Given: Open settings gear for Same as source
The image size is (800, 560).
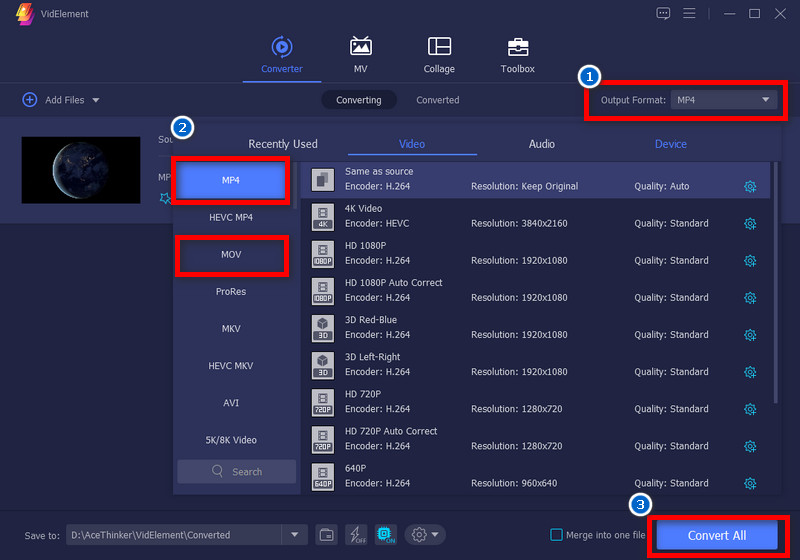Looking at the screenshot, I should point(749,186).
